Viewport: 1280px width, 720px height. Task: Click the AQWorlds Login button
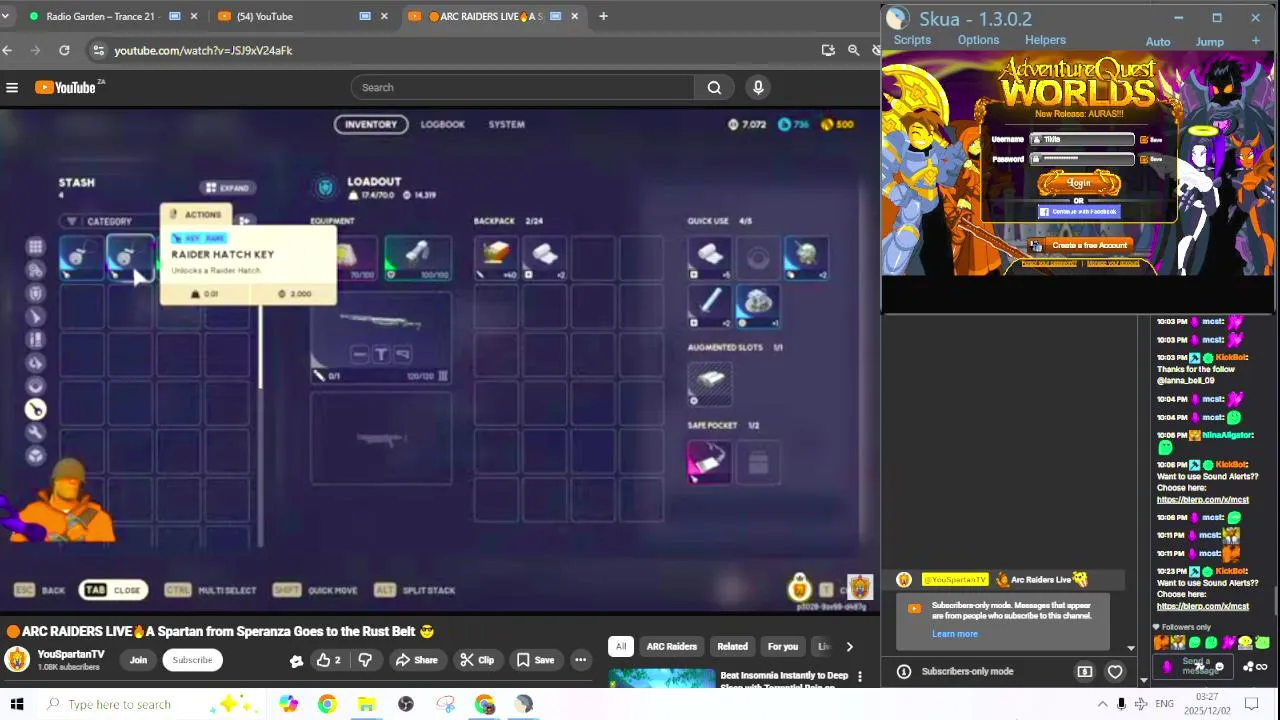click(x=1078, y=183)
